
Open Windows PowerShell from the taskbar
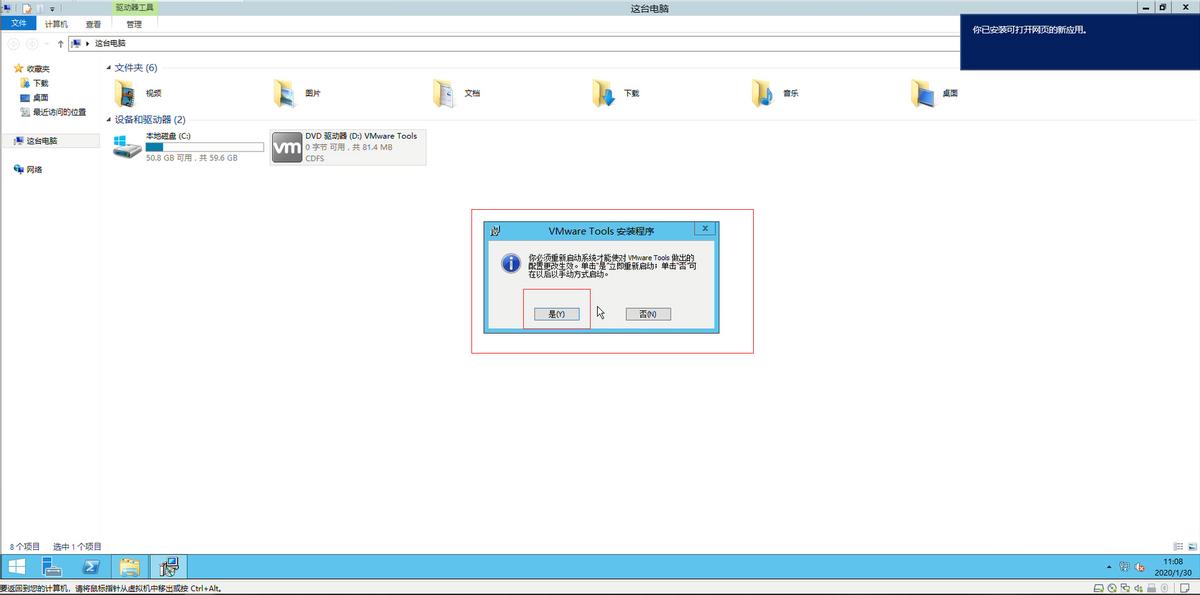click(91, 567)
